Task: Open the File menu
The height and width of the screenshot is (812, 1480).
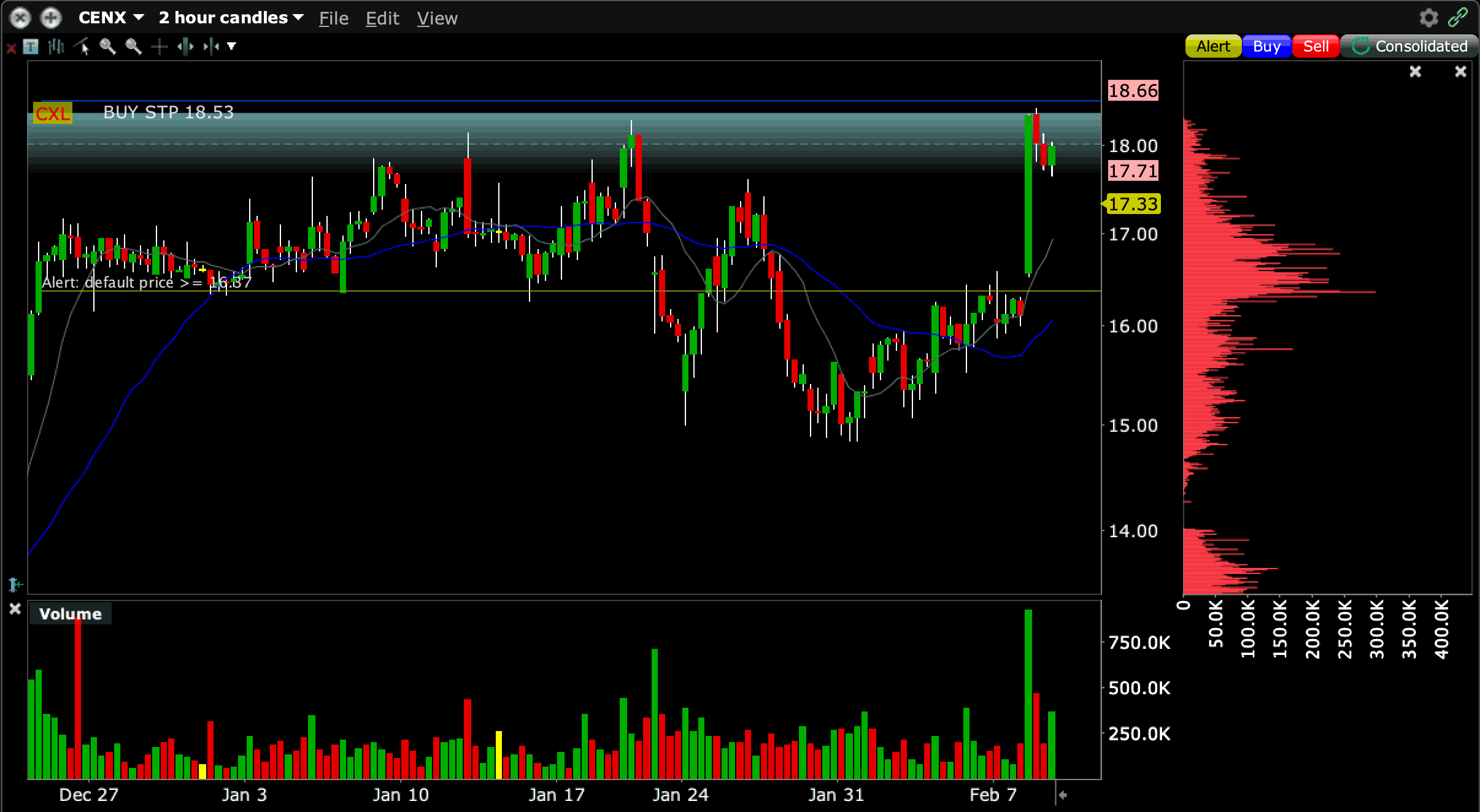Action: click(x=333, y=18)
